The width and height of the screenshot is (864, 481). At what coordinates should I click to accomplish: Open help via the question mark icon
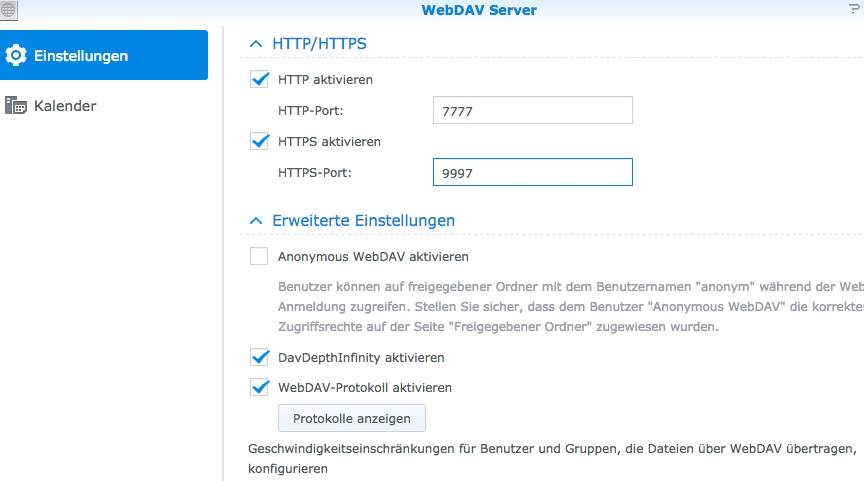point(853,10)
